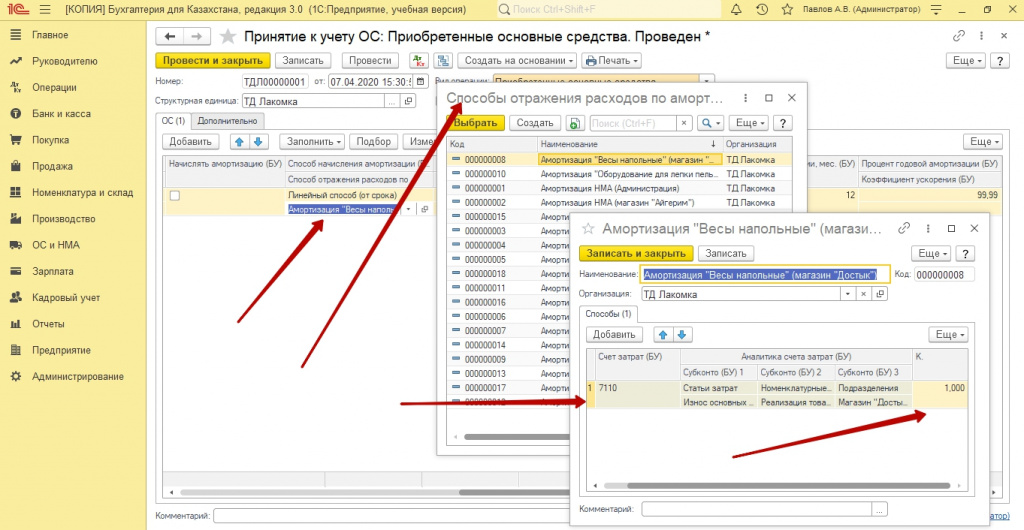Open Структурная единица form with open icon

pos(409,101)
